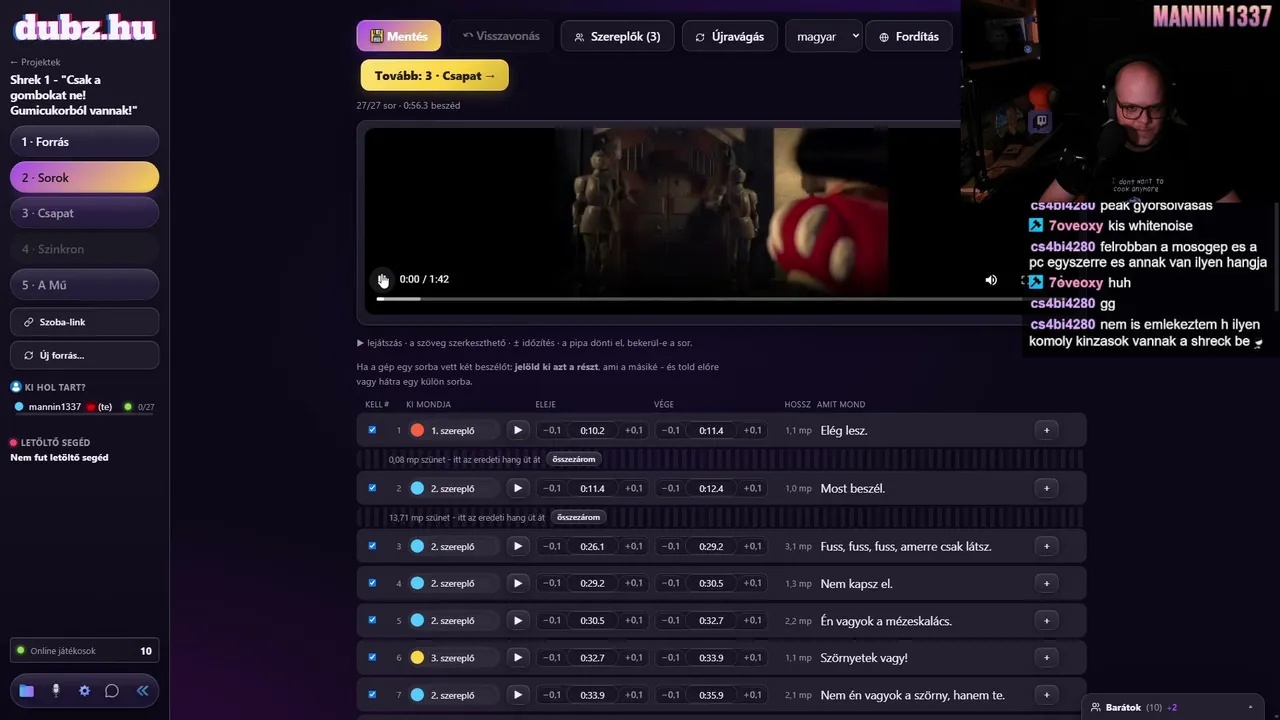The height and width of the screenshot is (720, 1280).
Task: Open settings gear in sidebar bottom bar
Action: point(84,691)
